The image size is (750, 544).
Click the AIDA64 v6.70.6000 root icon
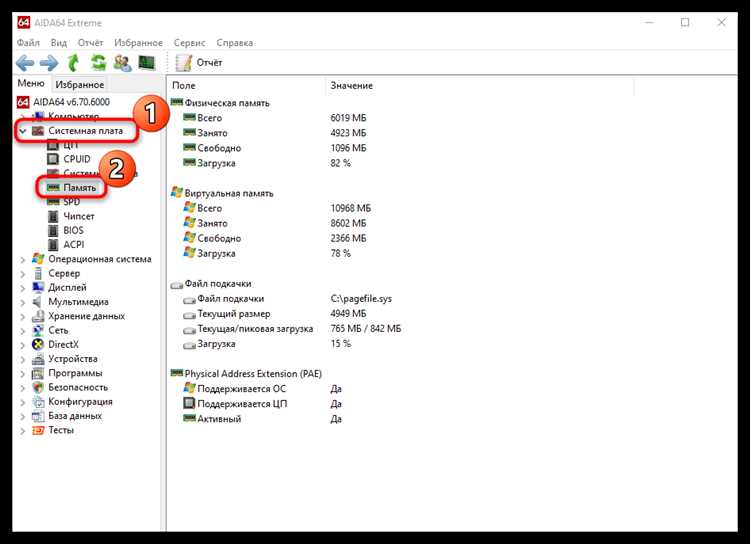(23, 102)
